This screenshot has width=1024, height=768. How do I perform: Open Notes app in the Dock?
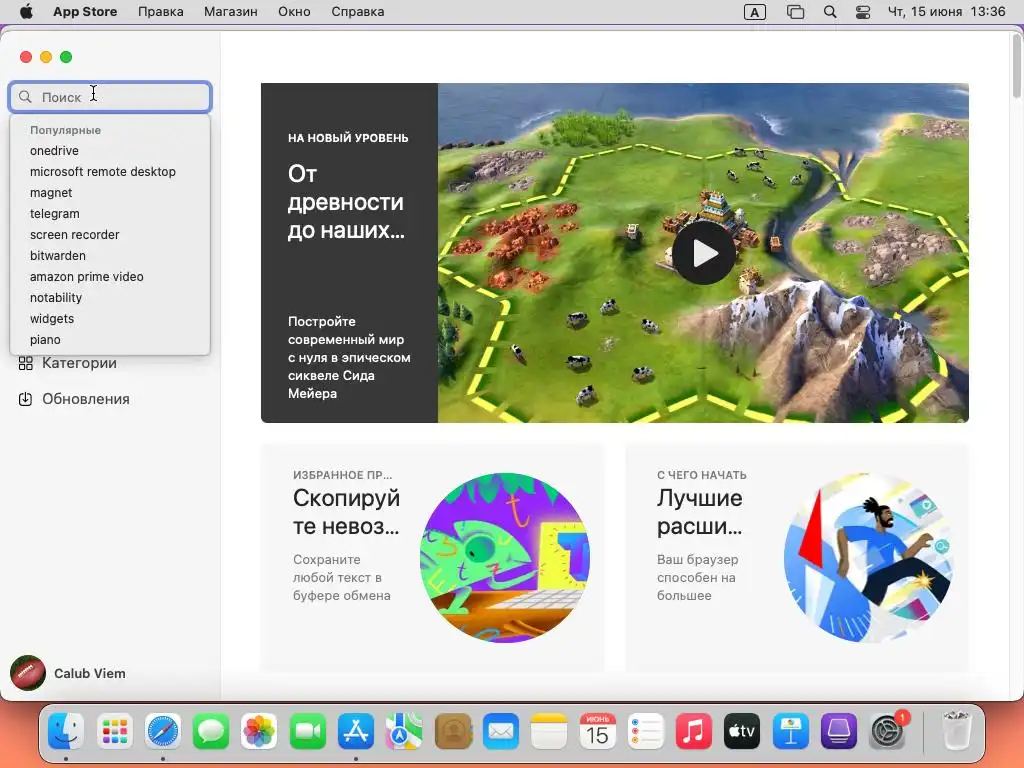pos(549,731)
